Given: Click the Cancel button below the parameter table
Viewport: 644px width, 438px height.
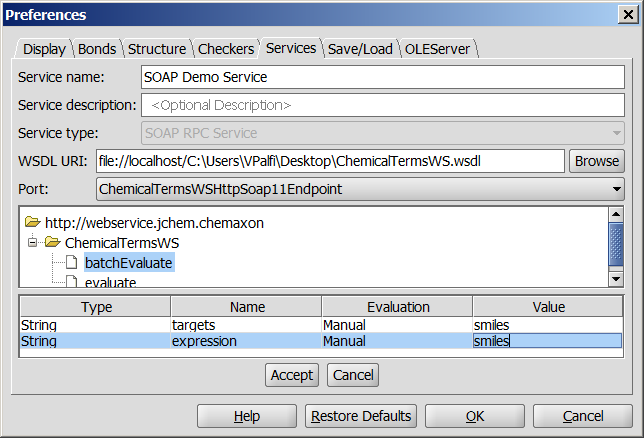Looking at the screenshot, I should [x=352, y=375].
